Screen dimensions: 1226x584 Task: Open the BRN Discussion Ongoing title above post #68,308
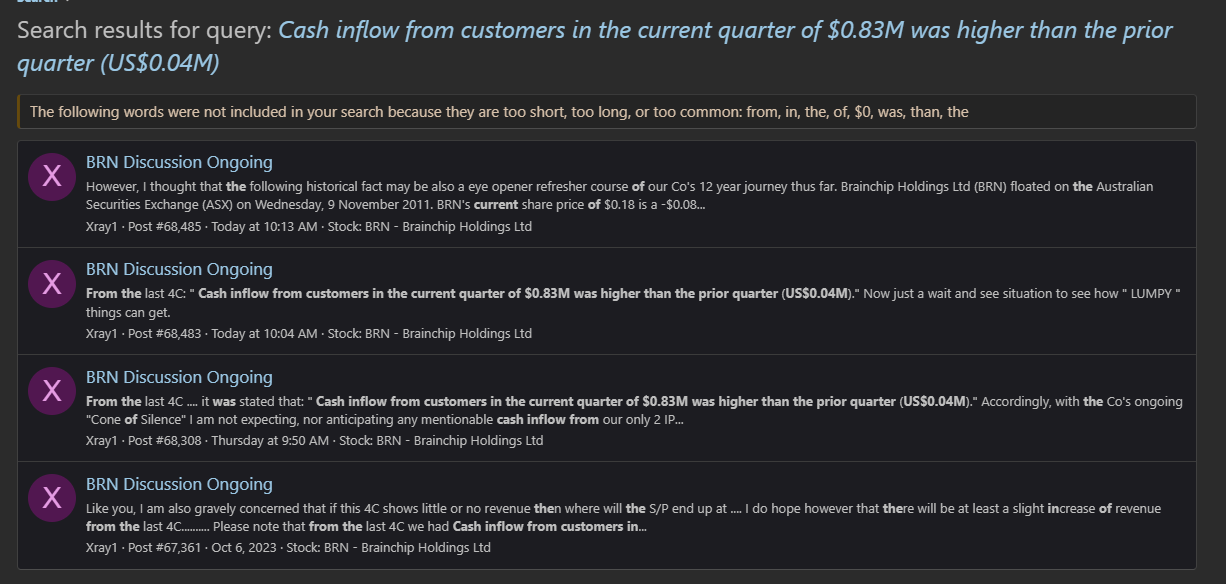coord(179,377)
